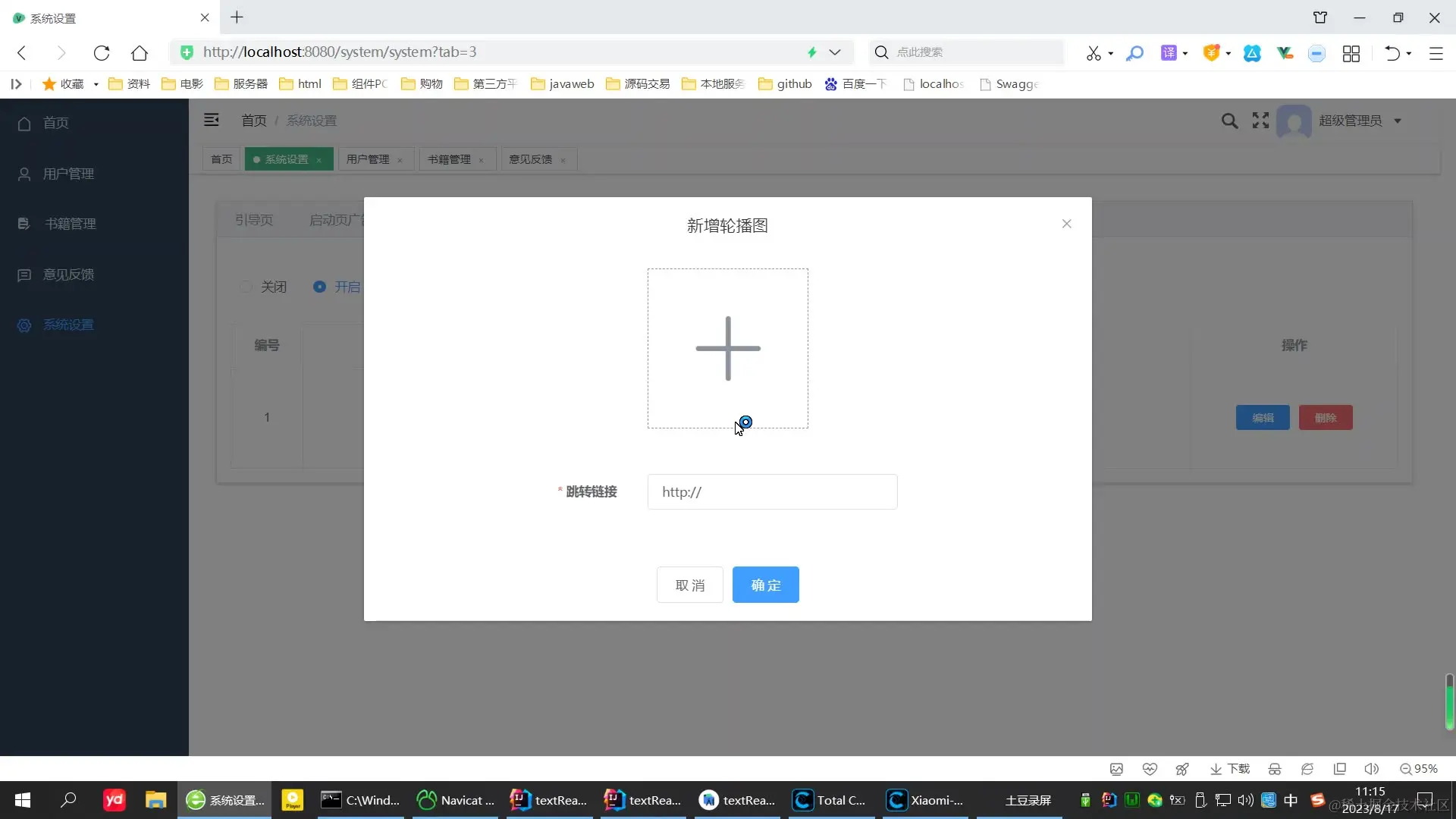Click the browser home icon
This screenshot has width=1456, height=819.
pos(140,52)
